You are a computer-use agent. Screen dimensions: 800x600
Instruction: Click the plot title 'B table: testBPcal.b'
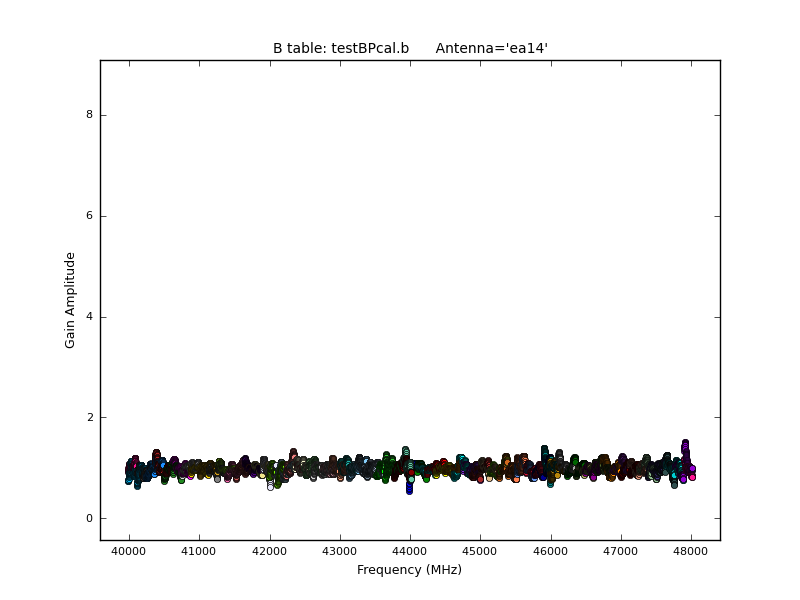click(x=341, y=49)
